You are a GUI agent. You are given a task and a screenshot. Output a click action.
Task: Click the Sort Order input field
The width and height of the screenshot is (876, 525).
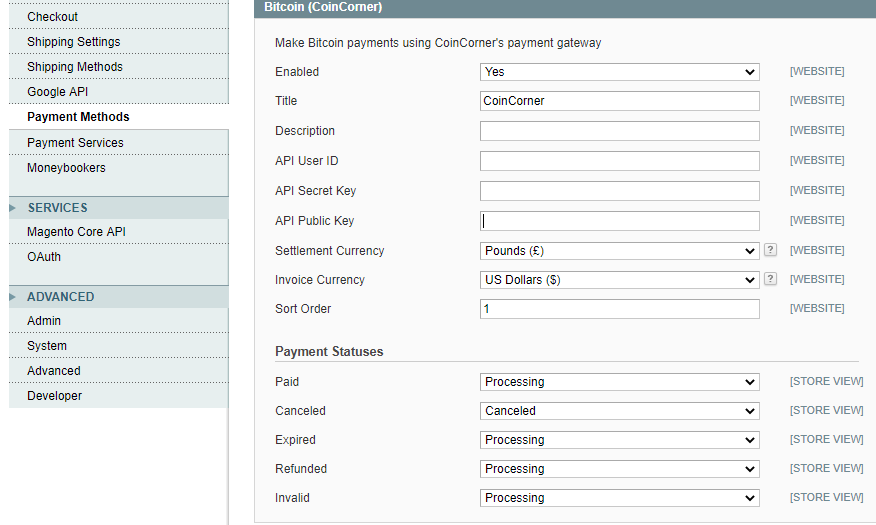[620, 309]
